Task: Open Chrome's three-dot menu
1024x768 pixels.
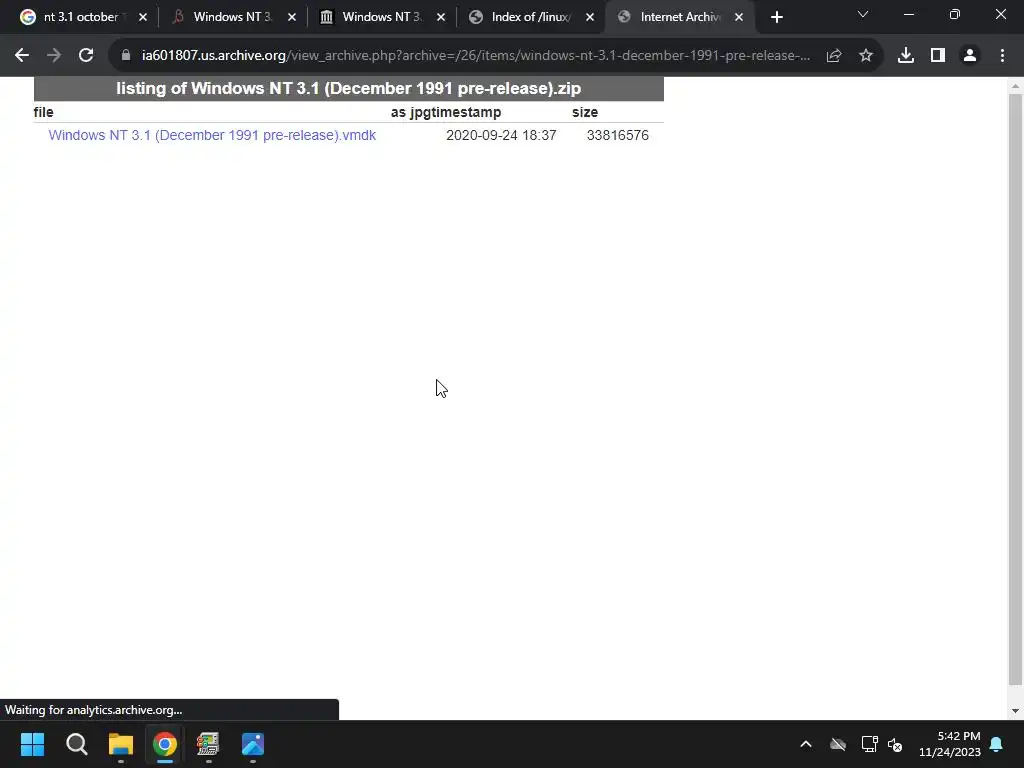Action: pyautogui.click(x=1002, y=56)
